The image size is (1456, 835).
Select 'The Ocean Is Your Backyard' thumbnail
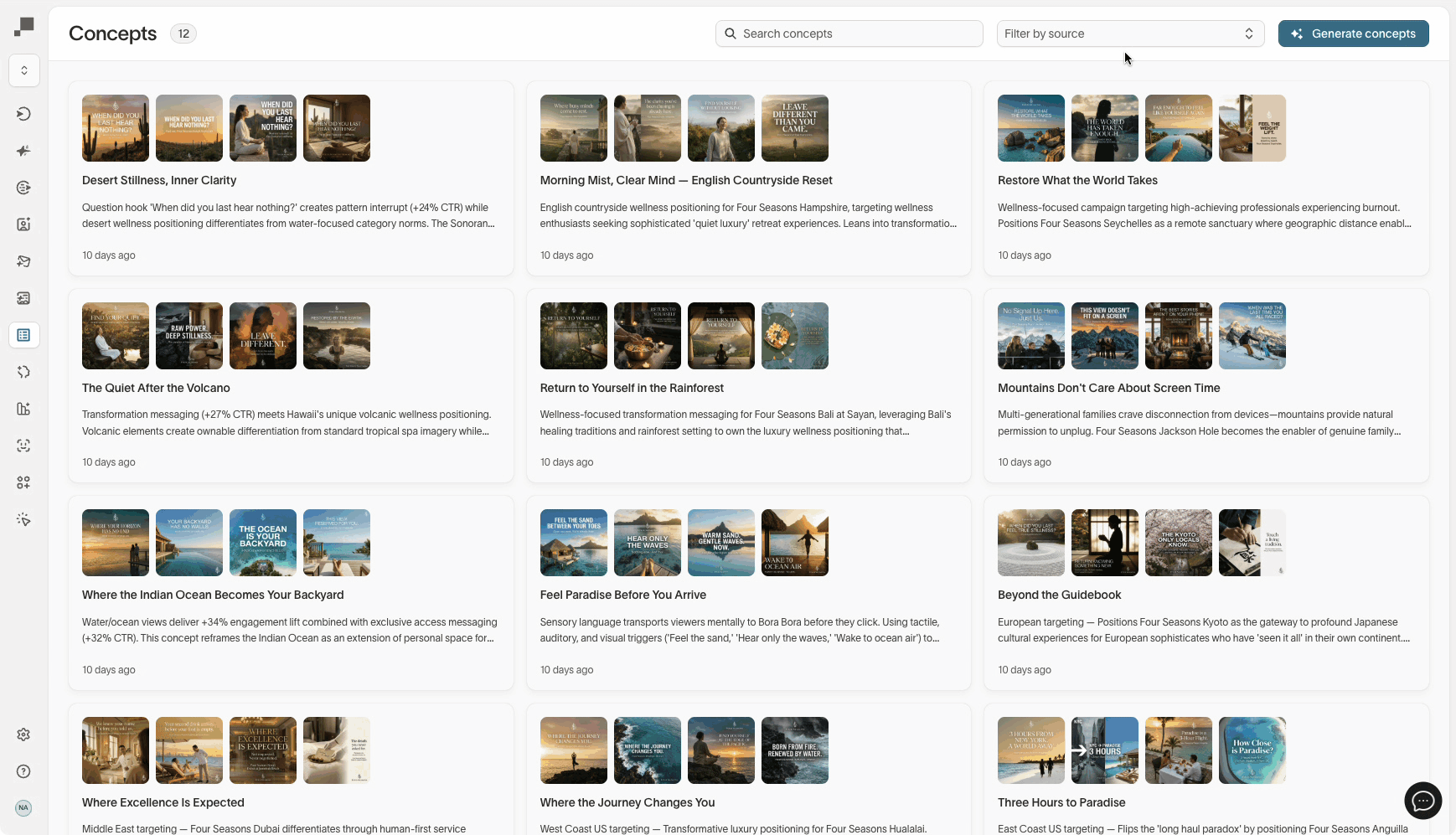(263, 543)
